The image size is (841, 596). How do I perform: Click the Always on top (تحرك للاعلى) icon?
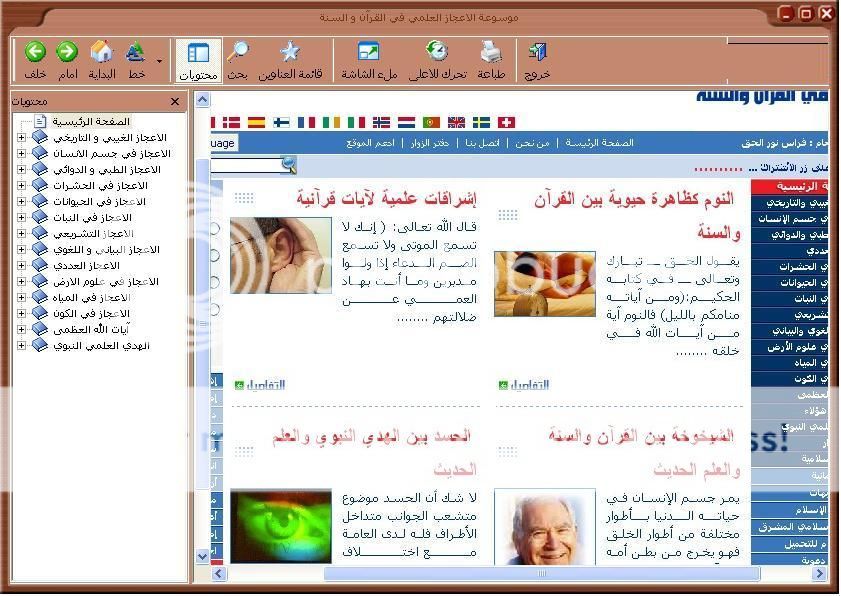pyautogui.click(x=436, y=53)
